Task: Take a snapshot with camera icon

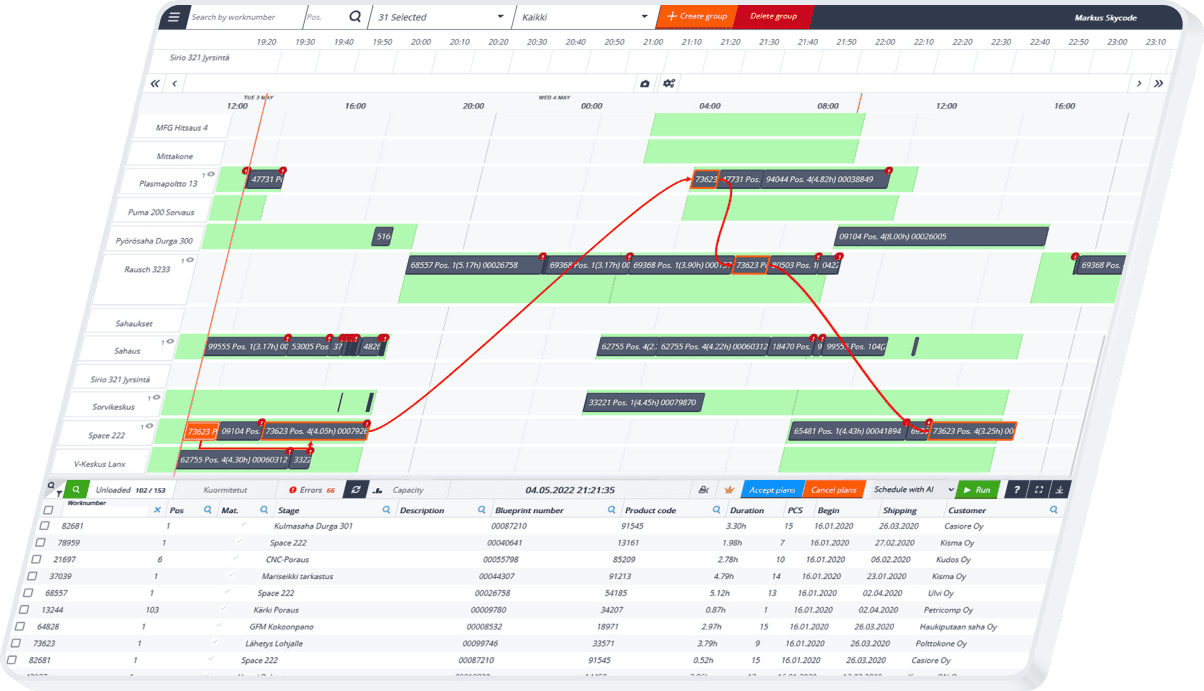Action: [x=645, y=84]
